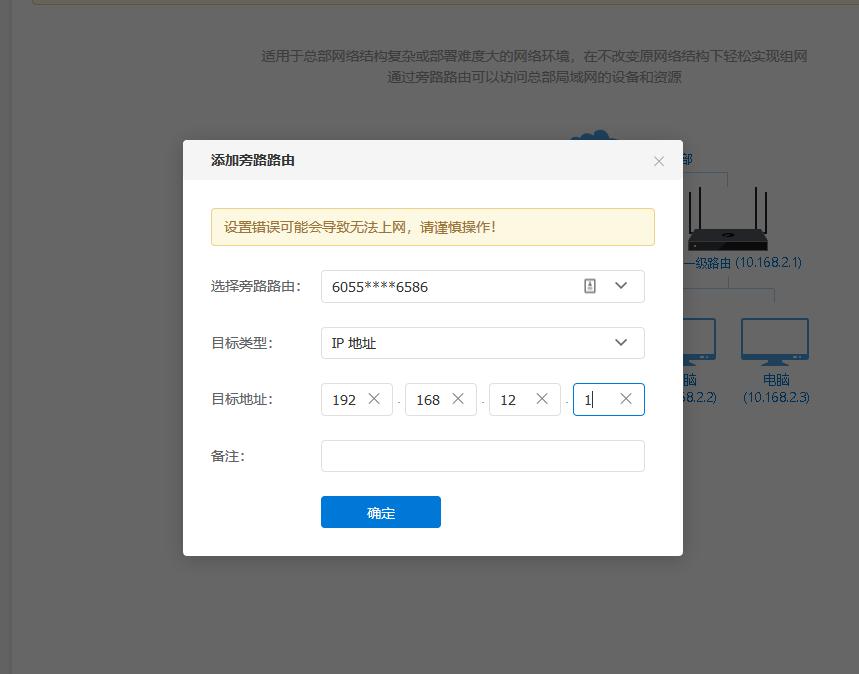Clear the "168" IP octet field
859x674 pixels.
458,398
